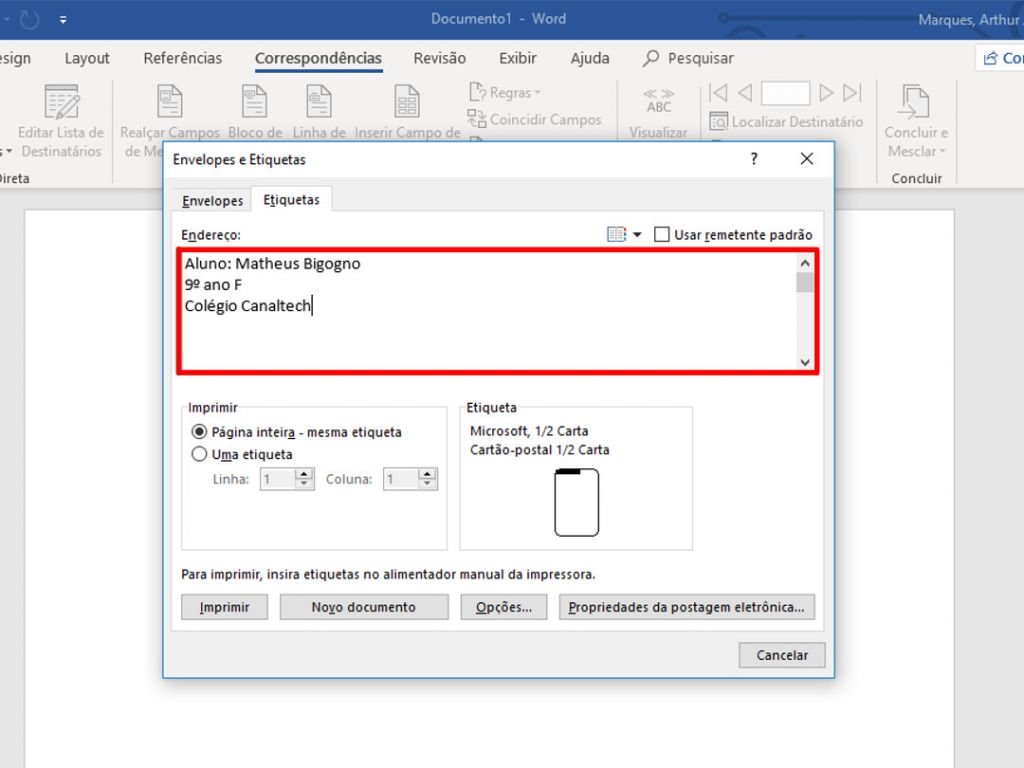1024x768 pixels.
Task: Click Visualizar Resultados ABC icon
Action: tap(658, 101)
